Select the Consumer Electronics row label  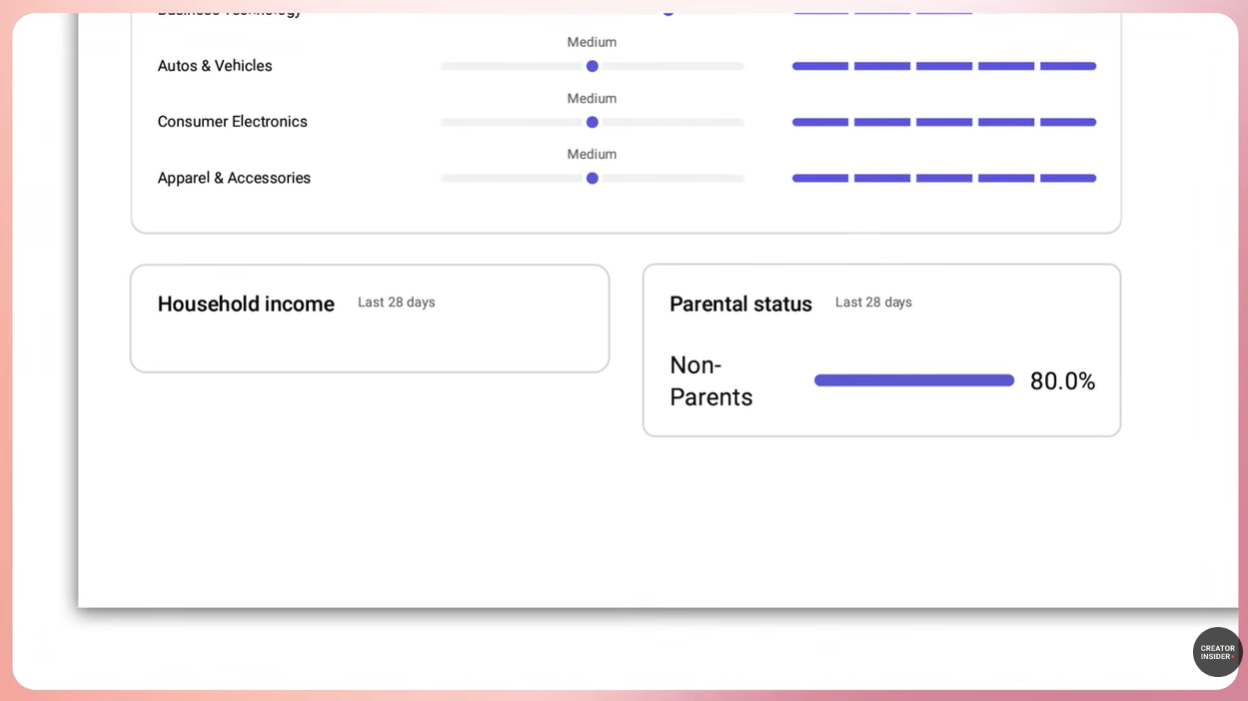pos(232,122)
